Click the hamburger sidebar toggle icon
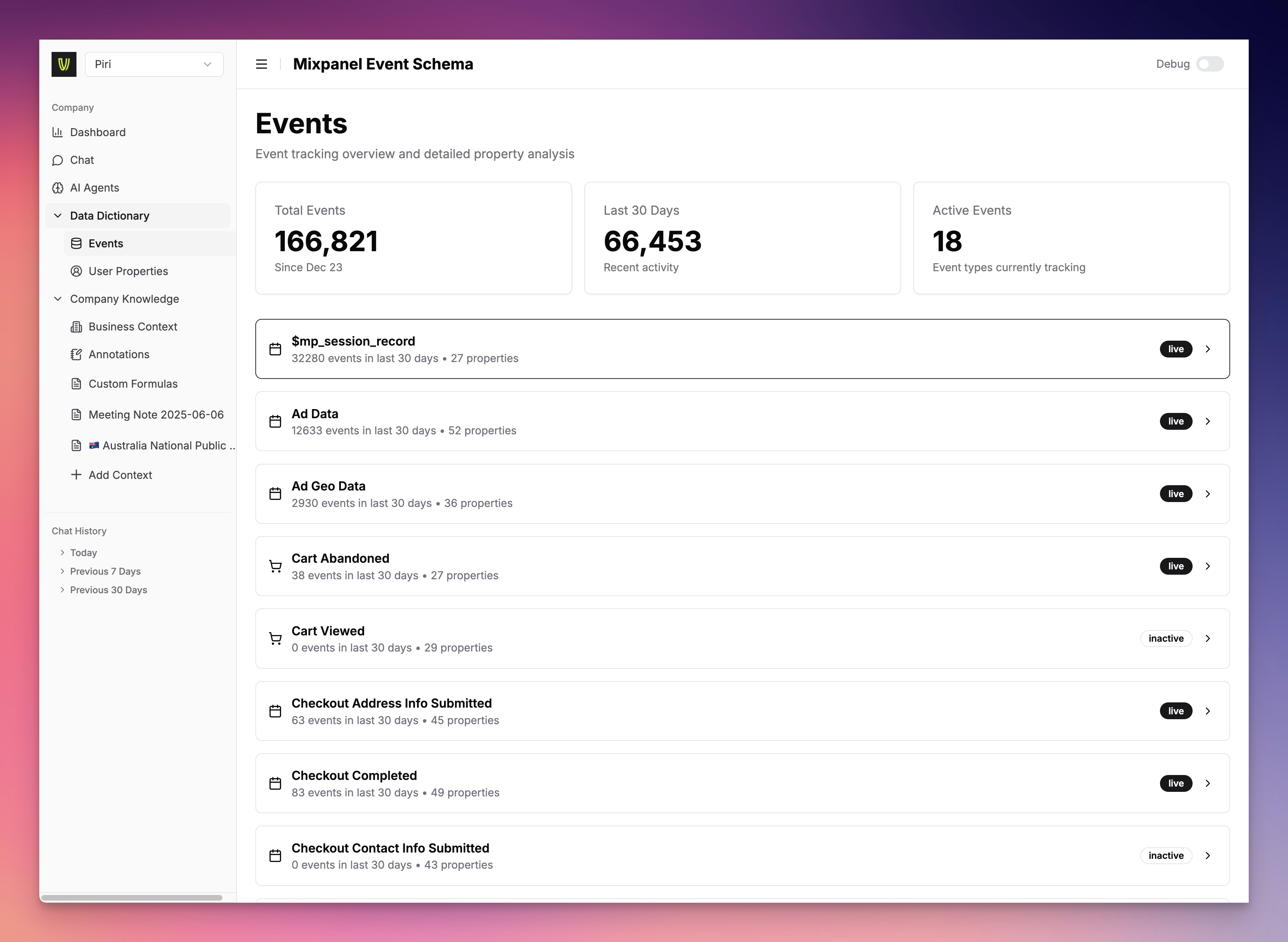 (261, 65)
